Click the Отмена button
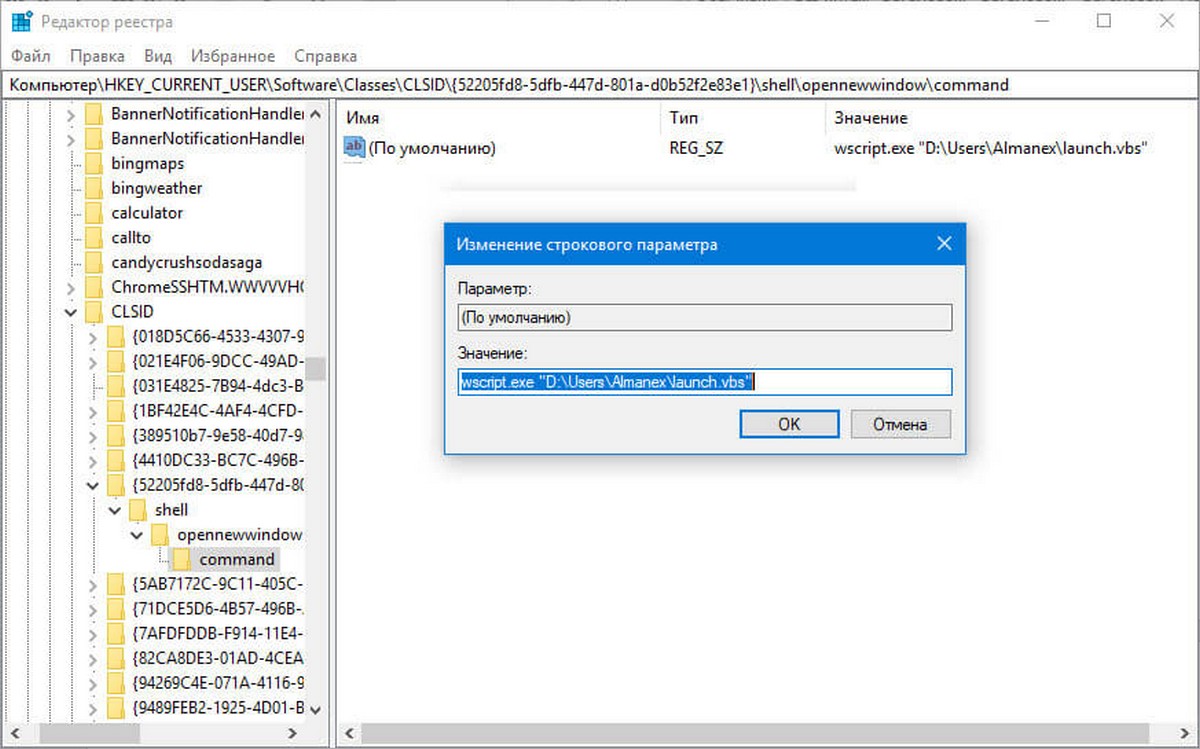The width and height of the screenshot is (1200, 749). pos(899,424)
